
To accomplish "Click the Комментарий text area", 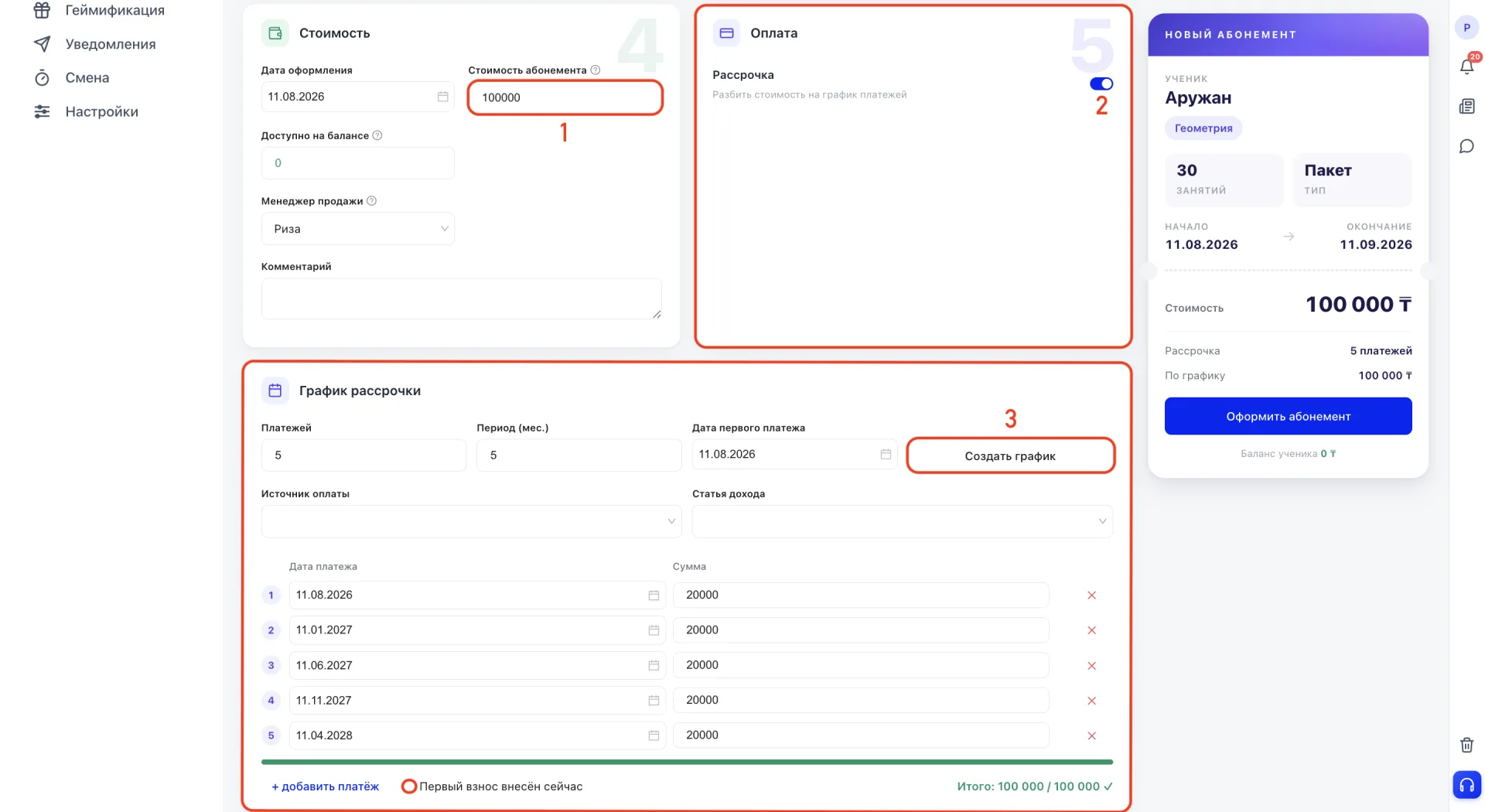I will [462, 299].
